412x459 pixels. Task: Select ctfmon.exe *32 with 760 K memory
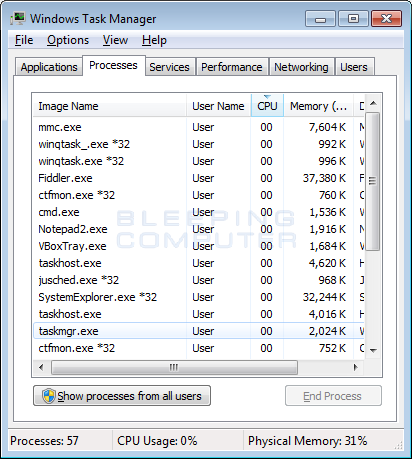point(199,195)
